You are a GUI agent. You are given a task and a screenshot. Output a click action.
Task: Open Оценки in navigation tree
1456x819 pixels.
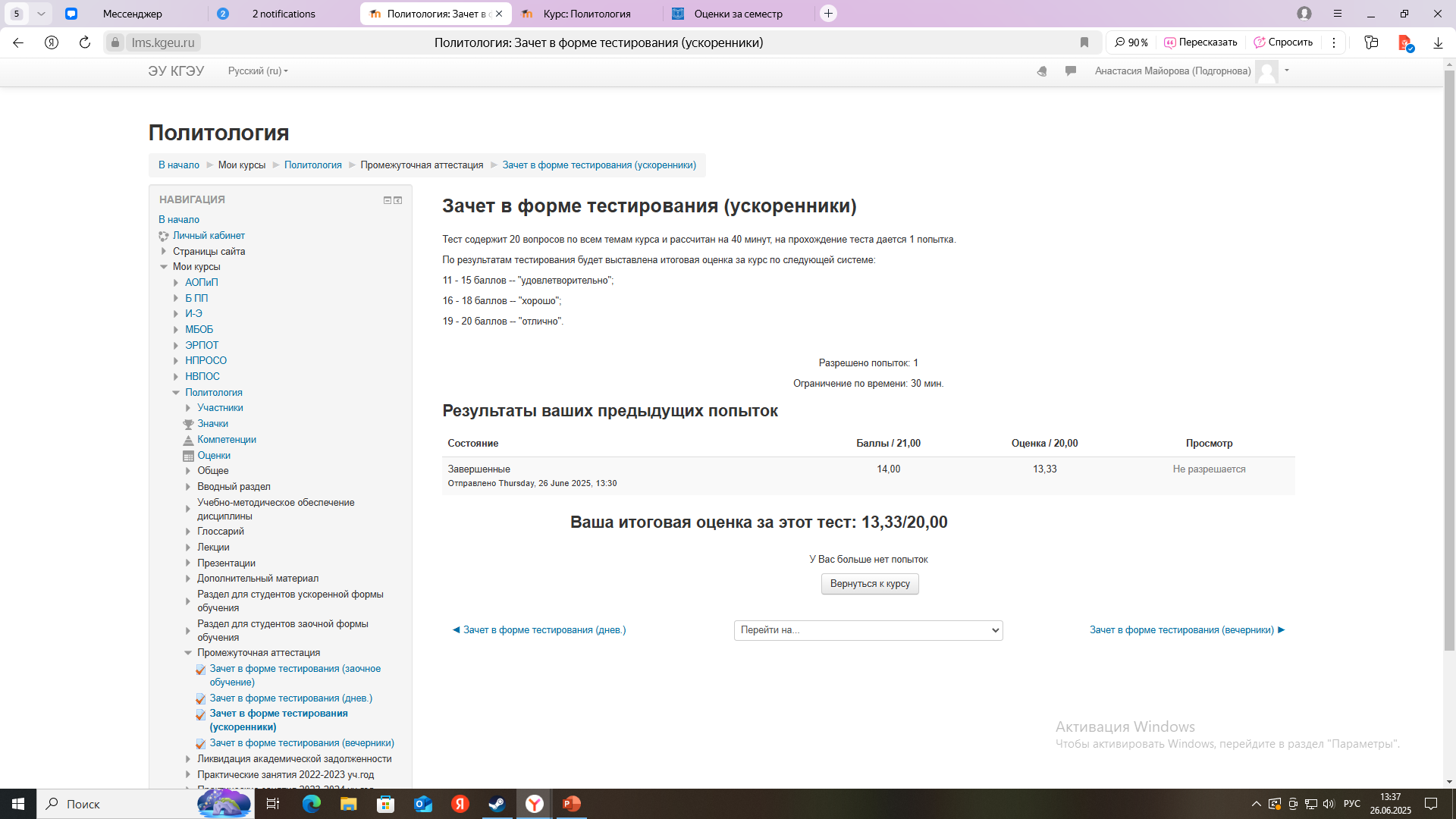click(x=214, y=456)
